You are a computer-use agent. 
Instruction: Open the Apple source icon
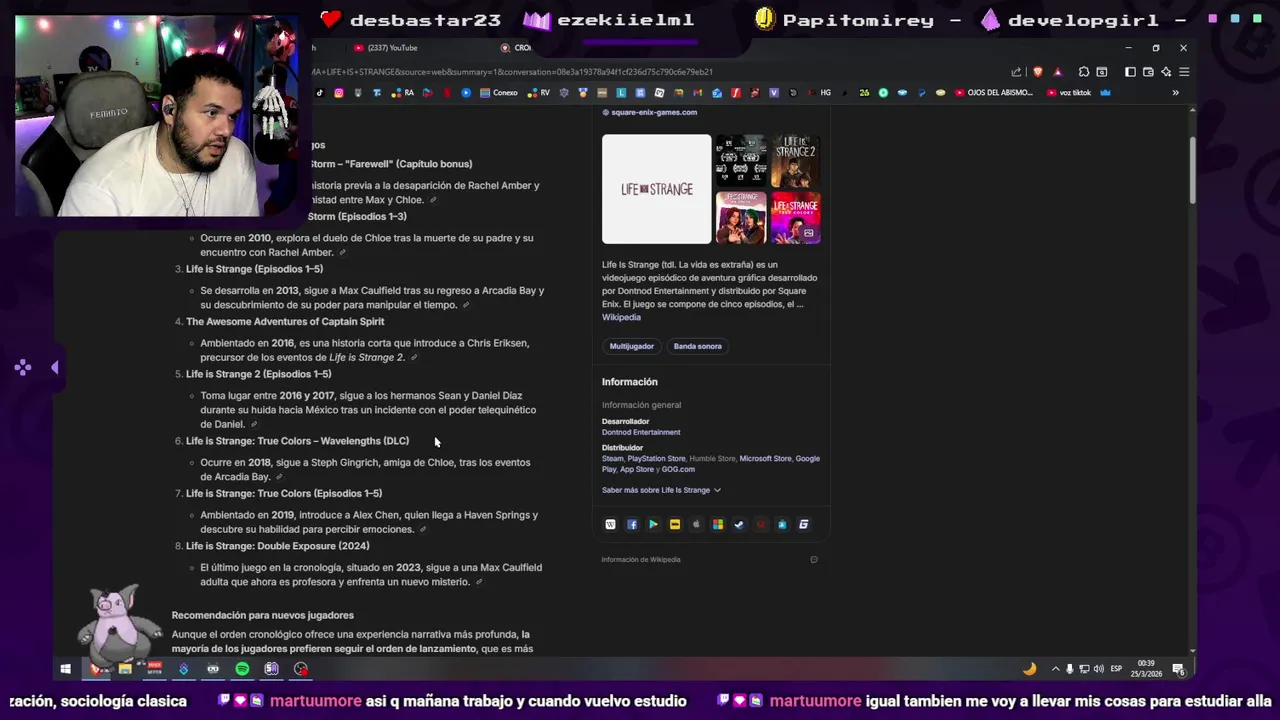[696, 524]
